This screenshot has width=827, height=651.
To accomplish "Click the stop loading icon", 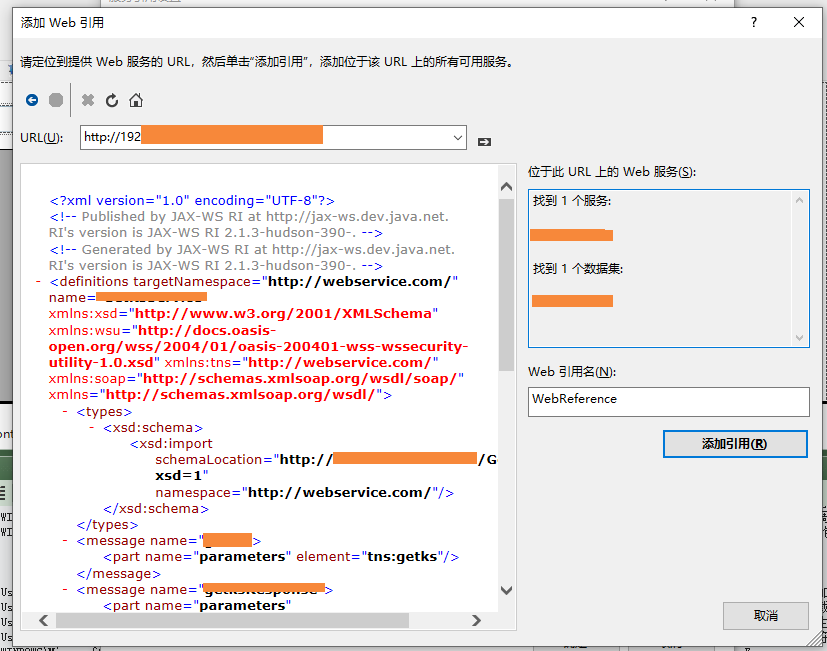I will click(x=56, y=100).
